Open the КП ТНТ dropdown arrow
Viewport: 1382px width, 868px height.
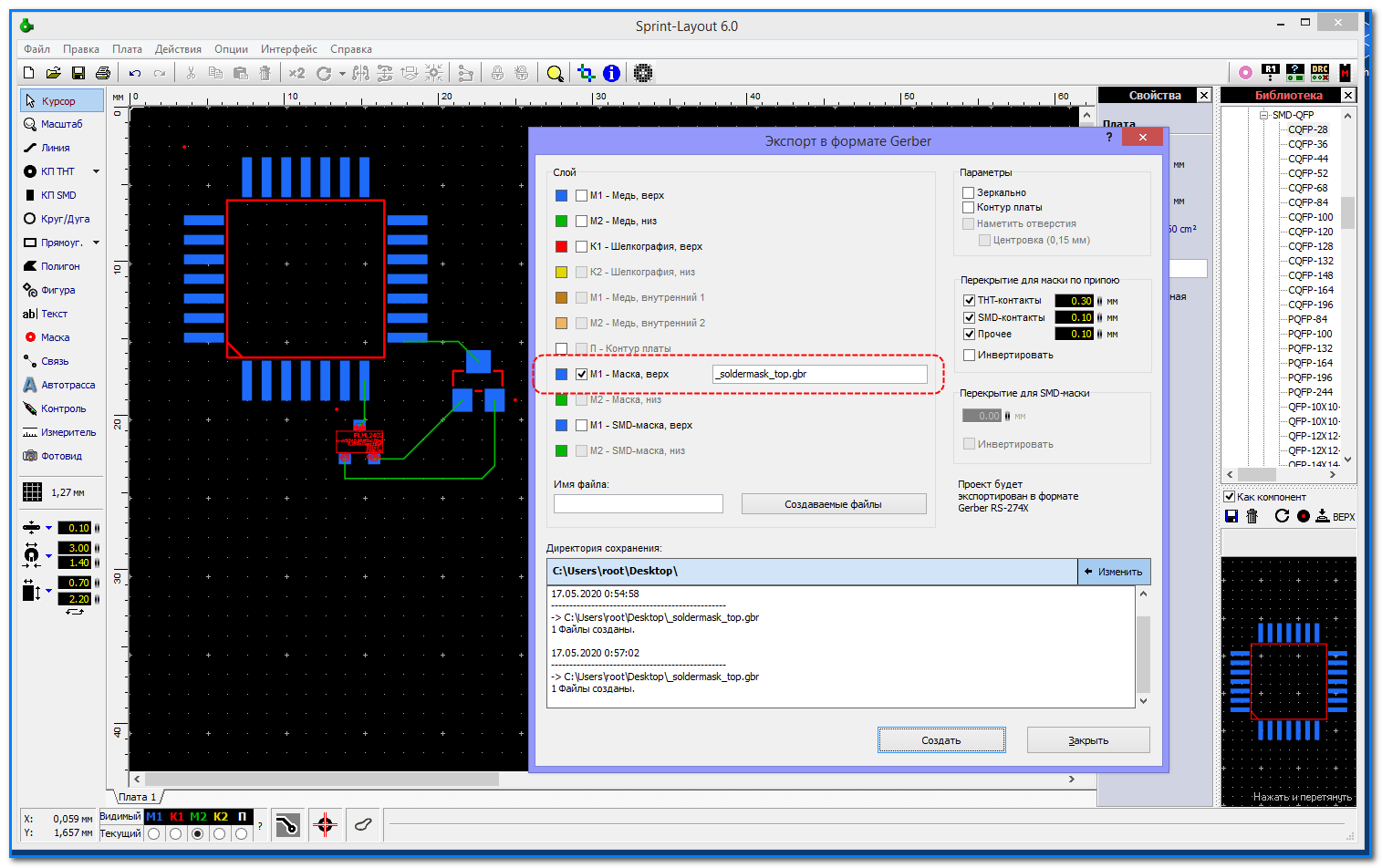[x=96, y=171]
